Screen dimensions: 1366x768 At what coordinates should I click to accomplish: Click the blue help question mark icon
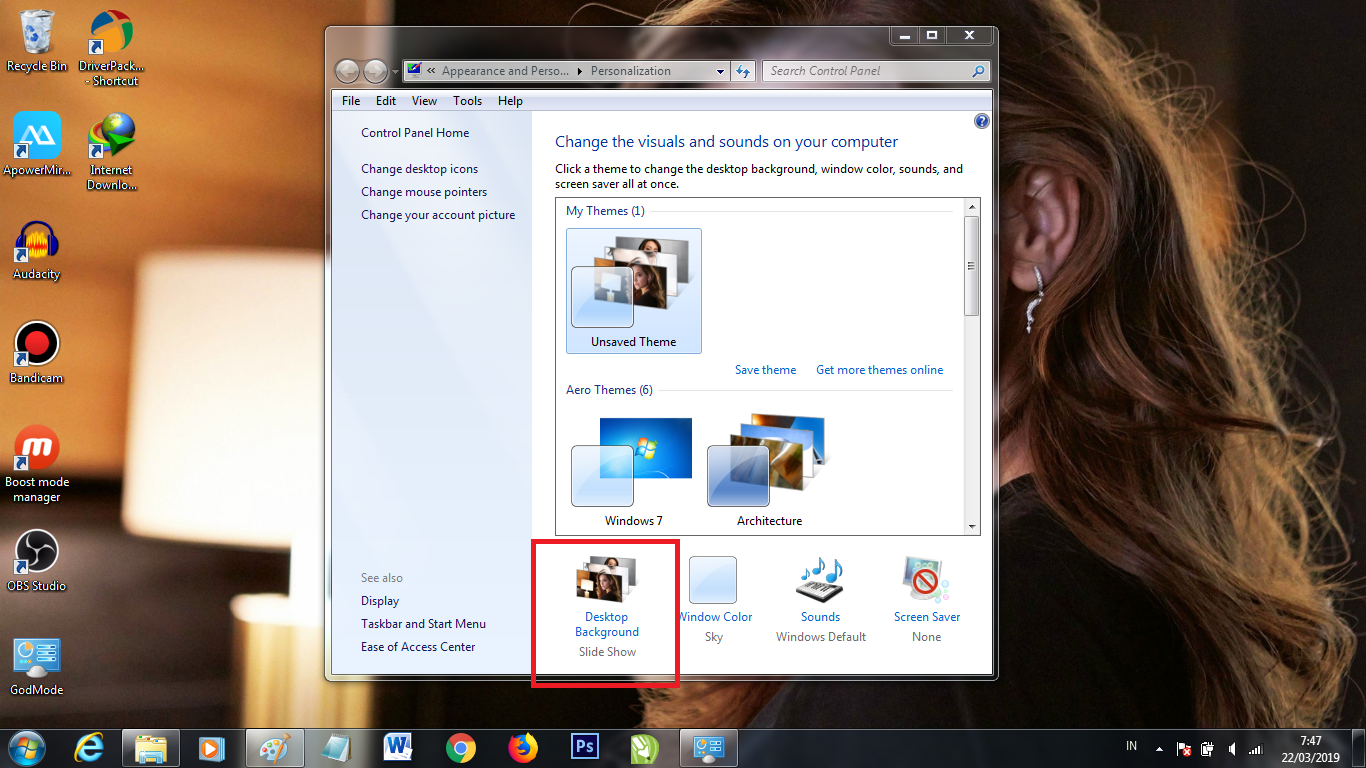[x=981, y=121]
